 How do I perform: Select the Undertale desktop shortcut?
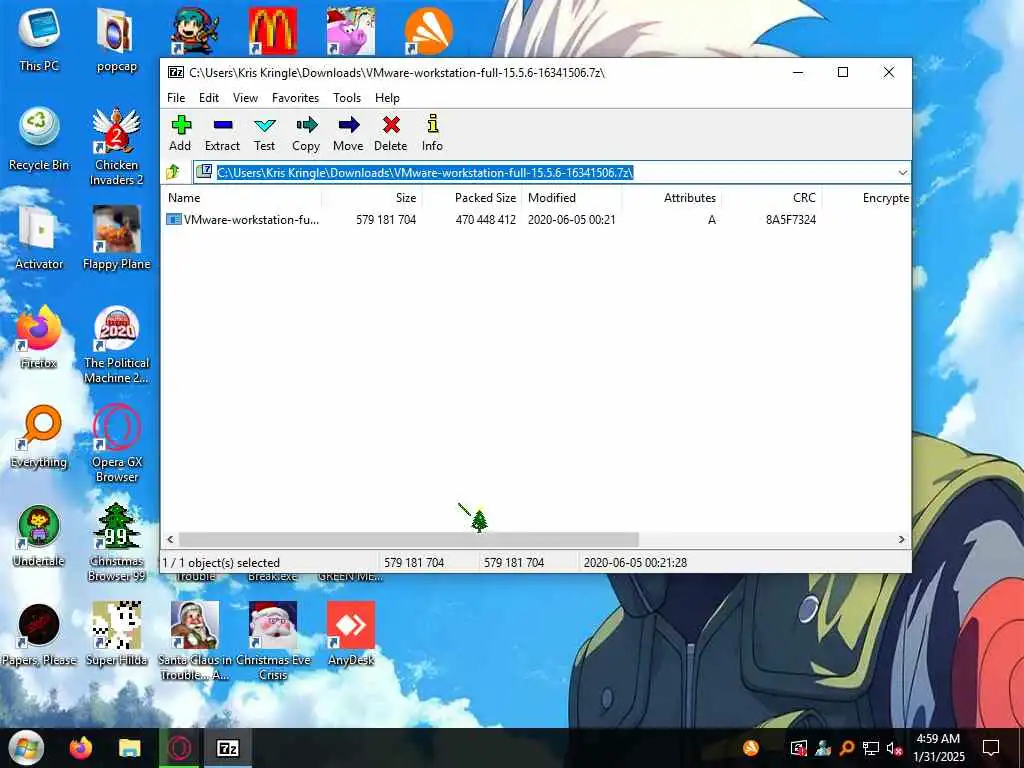click(x=39, y=536)
